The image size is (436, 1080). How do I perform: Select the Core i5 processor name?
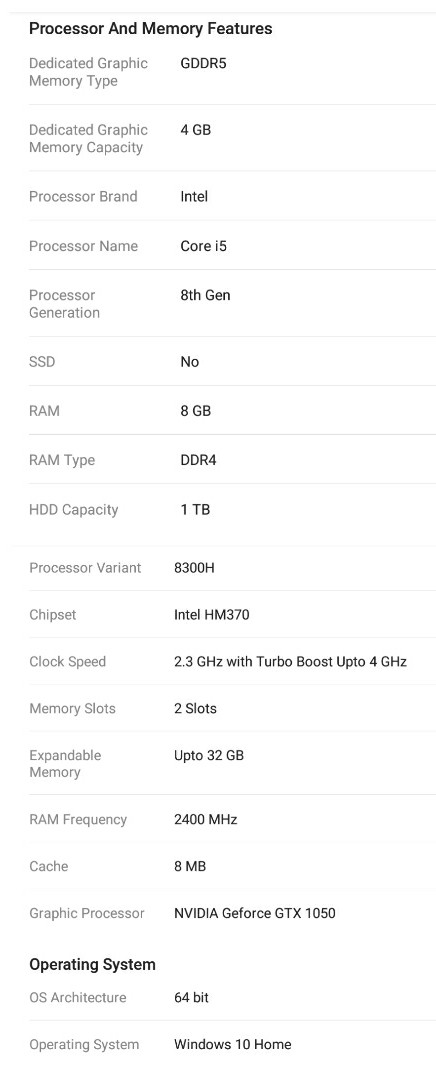tap(203, 246)
